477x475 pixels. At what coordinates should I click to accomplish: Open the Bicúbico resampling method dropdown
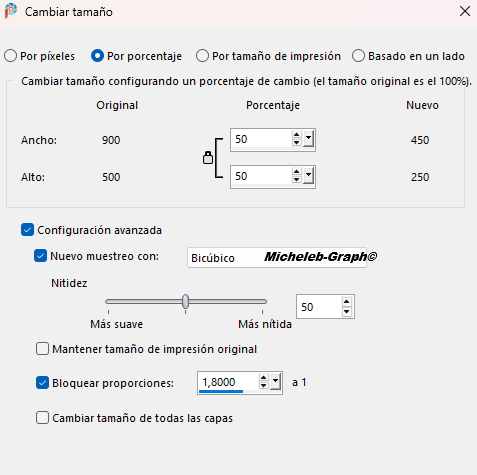coord(277,257)
